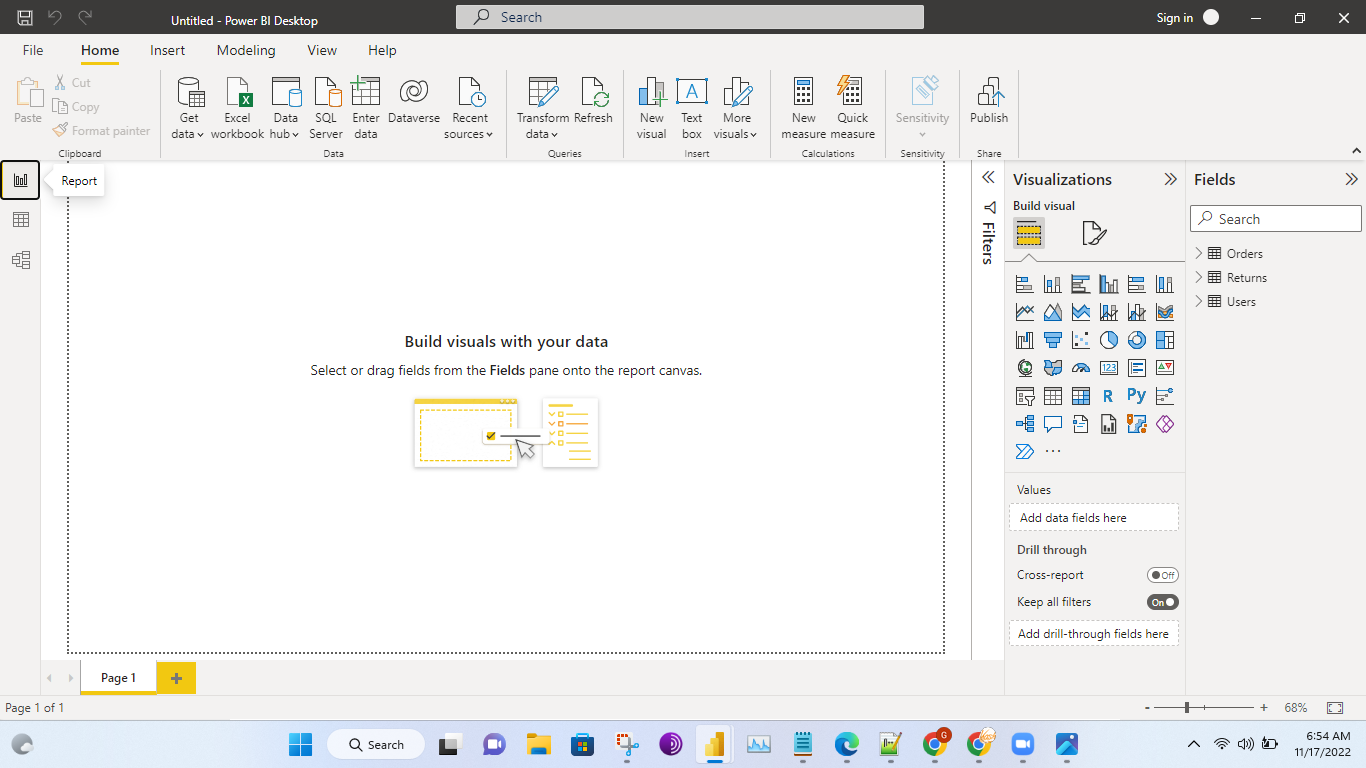Screen dimensions: 1366x768
Task: Select the Power Automate visual
Action: tap(1024, 452)
